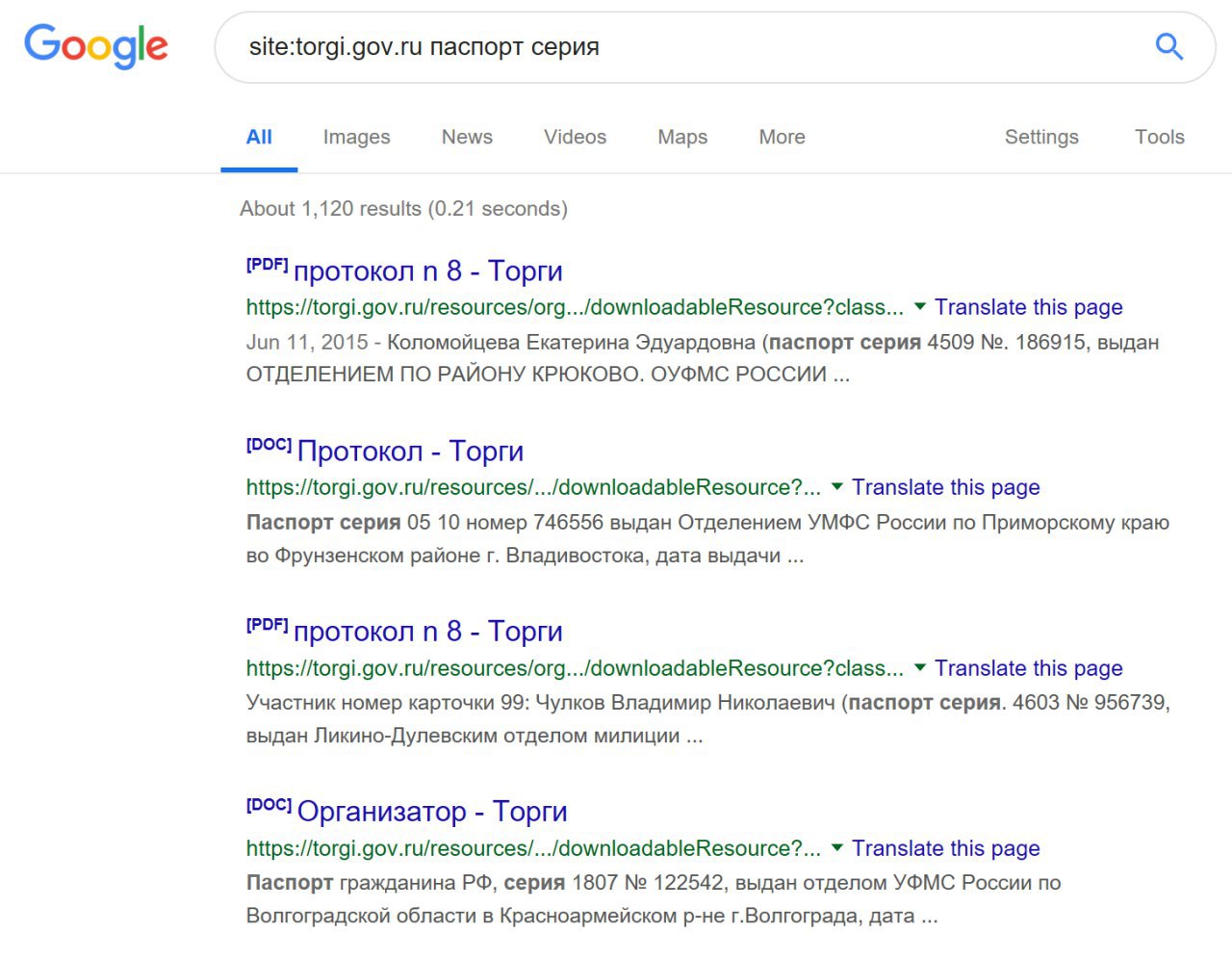
Task: Click the snippet starting 'Паспорт серия 05 10'
Action: [x=707, y=539]
